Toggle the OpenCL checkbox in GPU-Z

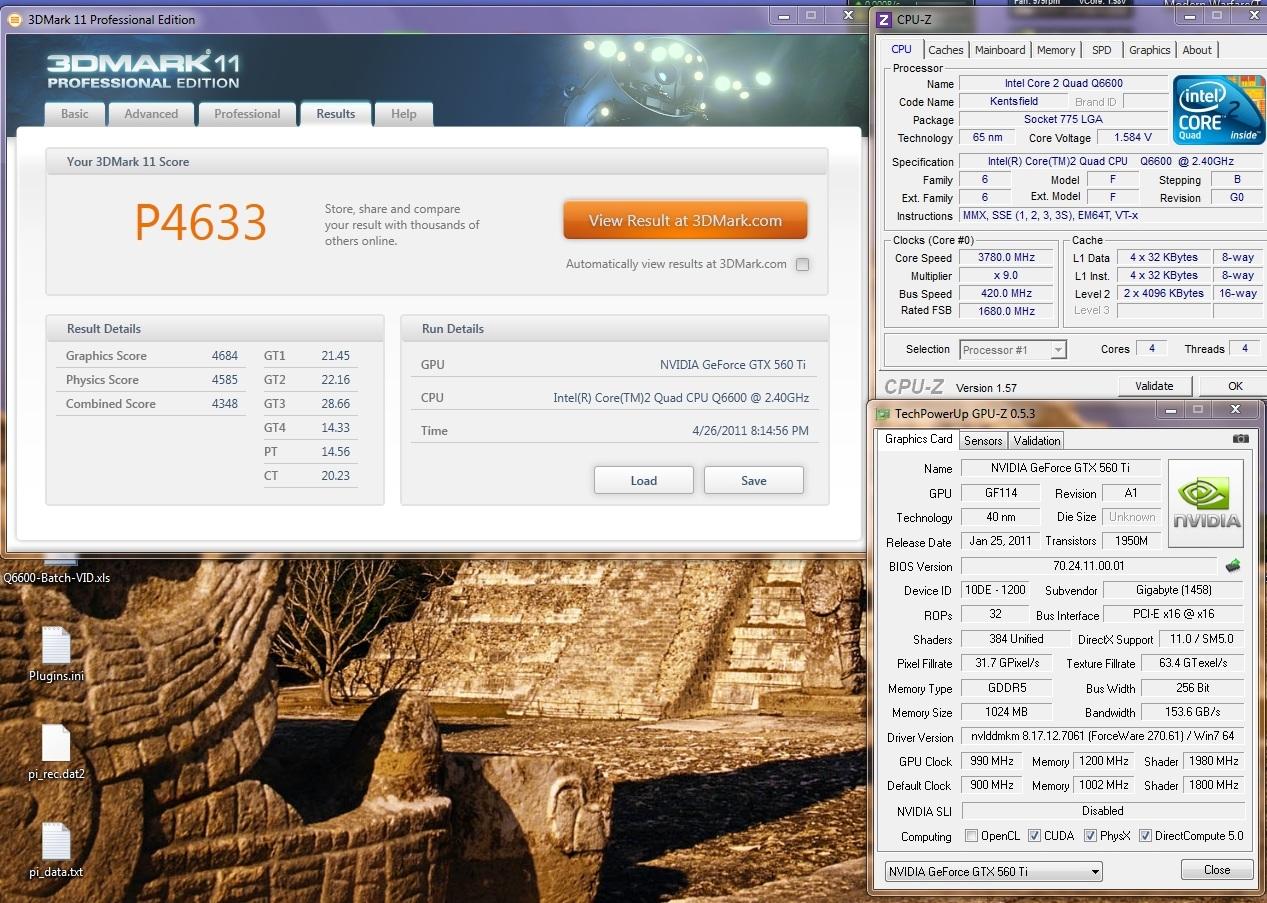971,836
